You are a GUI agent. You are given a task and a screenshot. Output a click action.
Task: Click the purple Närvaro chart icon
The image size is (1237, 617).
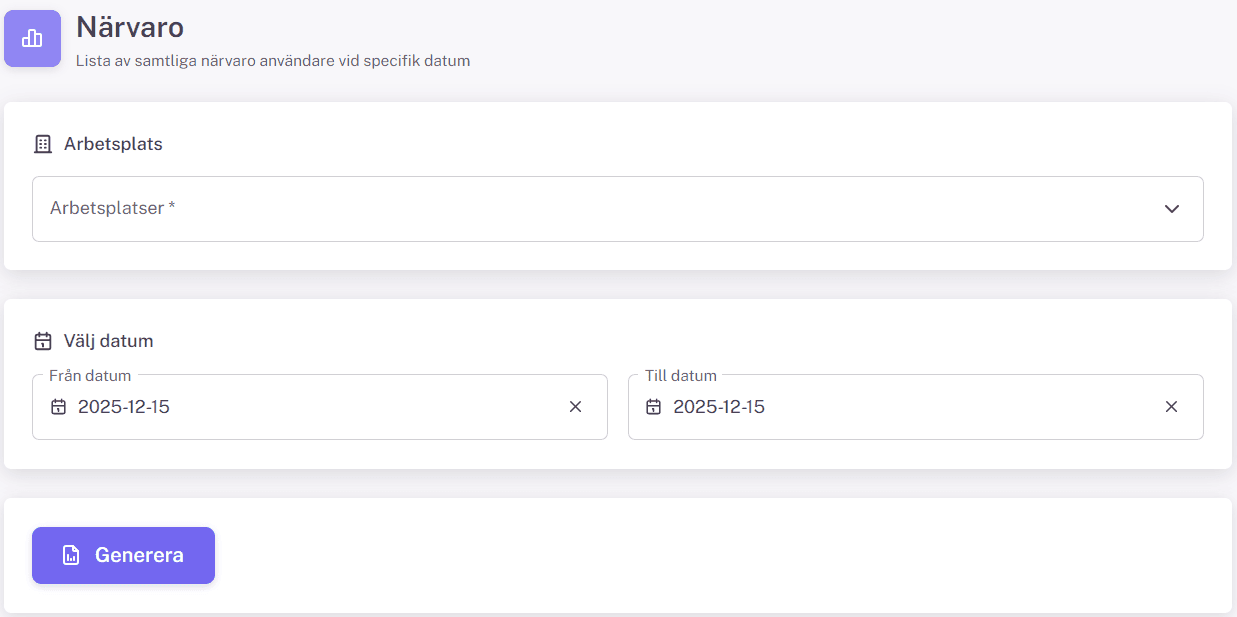pyautogui.click(x=32, y=39)
